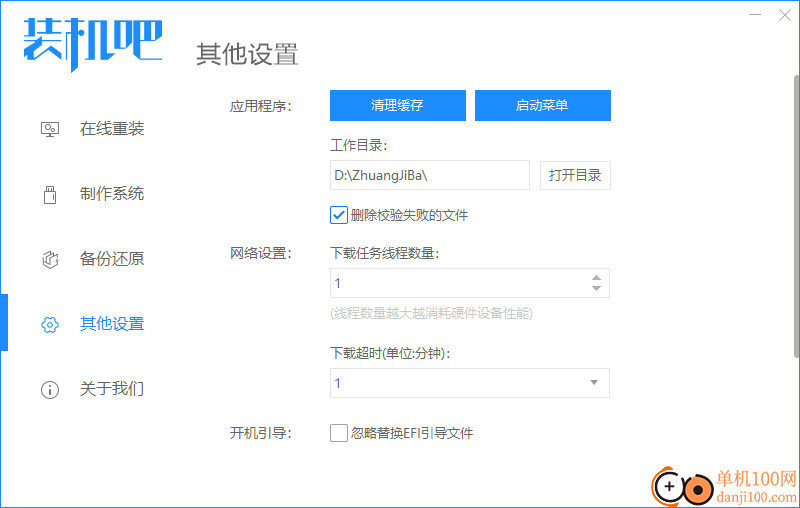Go to 备份还原 section

(112, 259)
